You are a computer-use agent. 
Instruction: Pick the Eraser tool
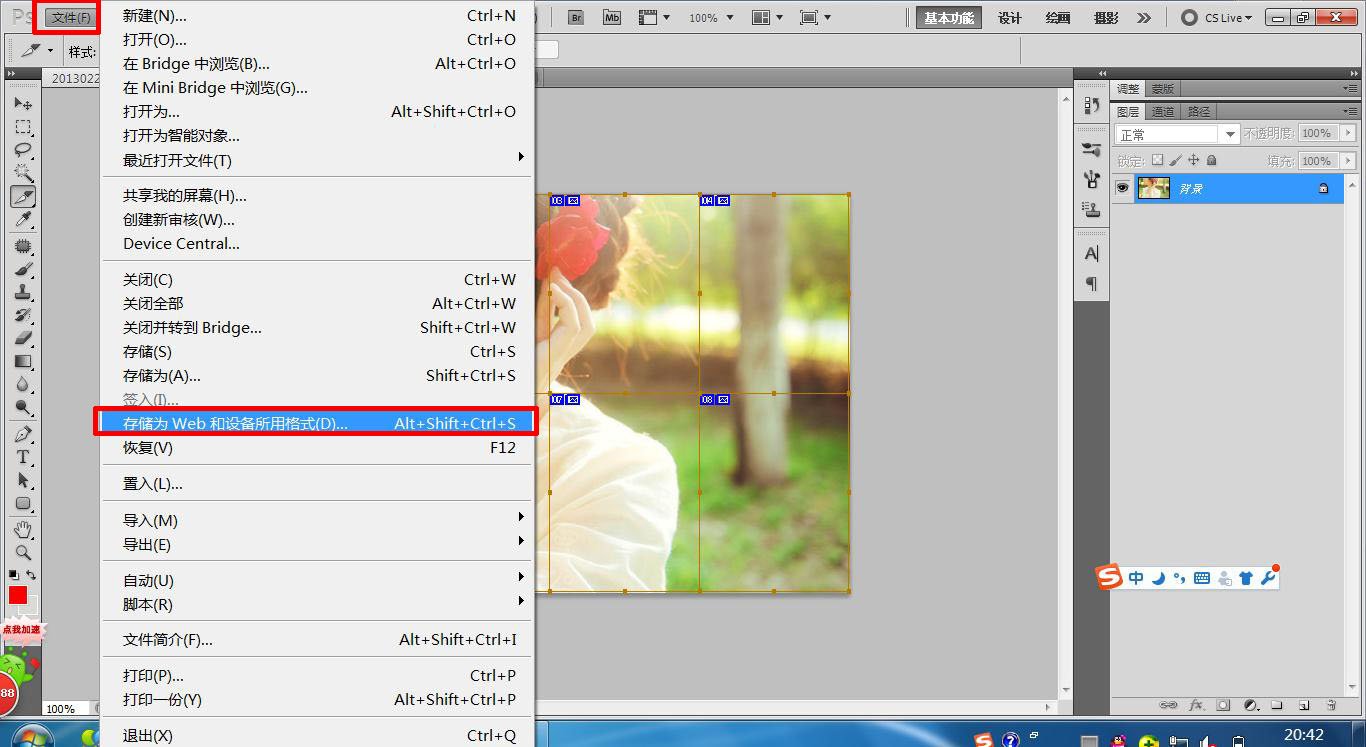(x=23, y=338)
